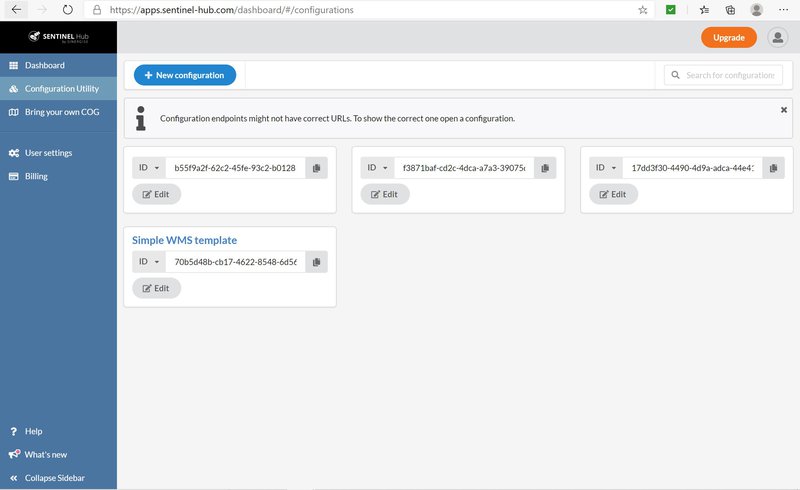Click the padlock site info icon
The image size is (800, 490).
(97, 10)
